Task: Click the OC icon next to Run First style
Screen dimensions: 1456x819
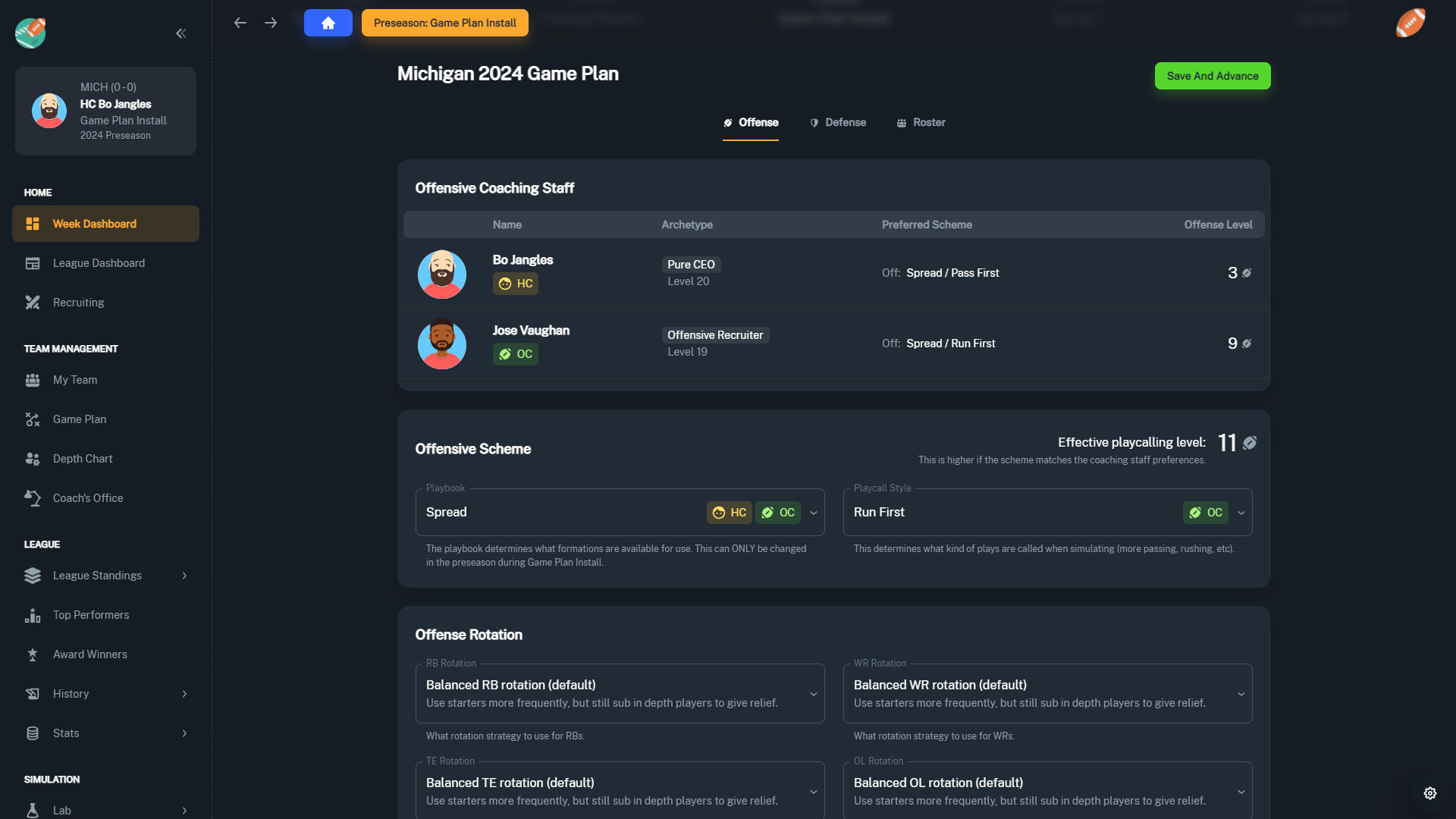Action: coord(1205,511)
